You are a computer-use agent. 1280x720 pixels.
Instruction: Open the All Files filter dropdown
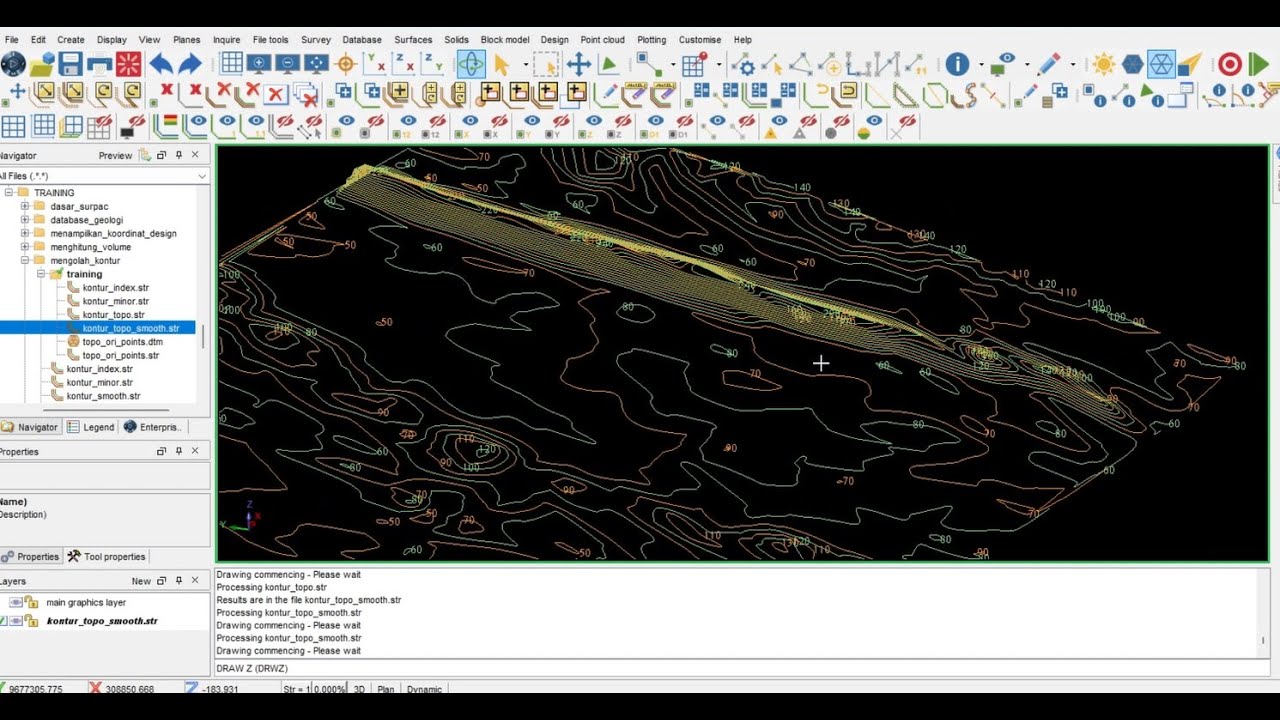pyautogui.click(x=202, y=176)
